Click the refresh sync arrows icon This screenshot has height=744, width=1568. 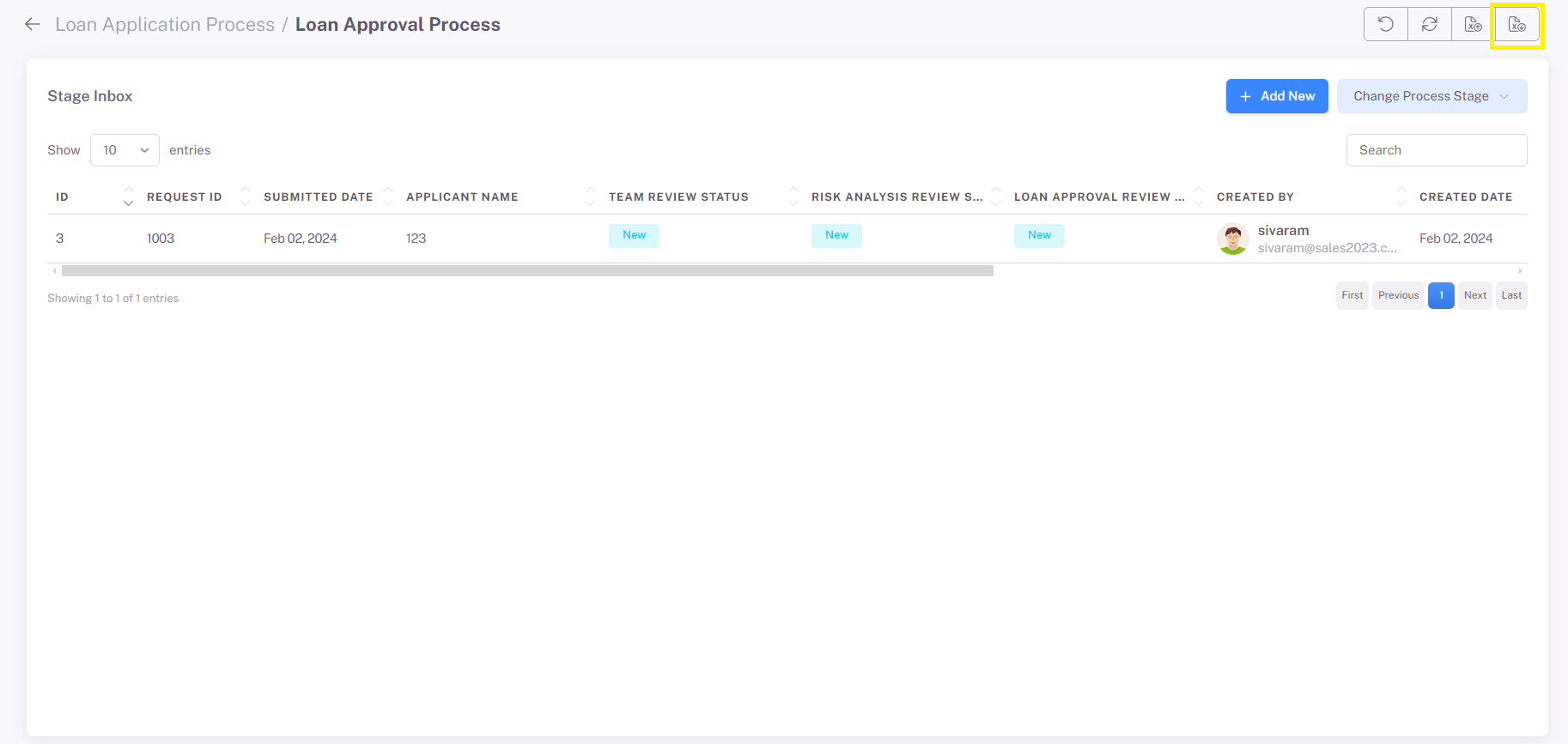[x=1430, y=24]
